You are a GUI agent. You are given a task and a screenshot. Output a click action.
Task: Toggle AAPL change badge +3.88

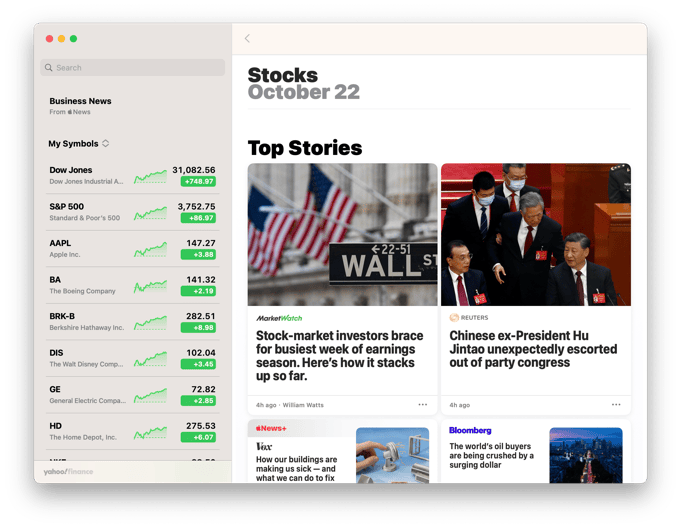point(198,254)
